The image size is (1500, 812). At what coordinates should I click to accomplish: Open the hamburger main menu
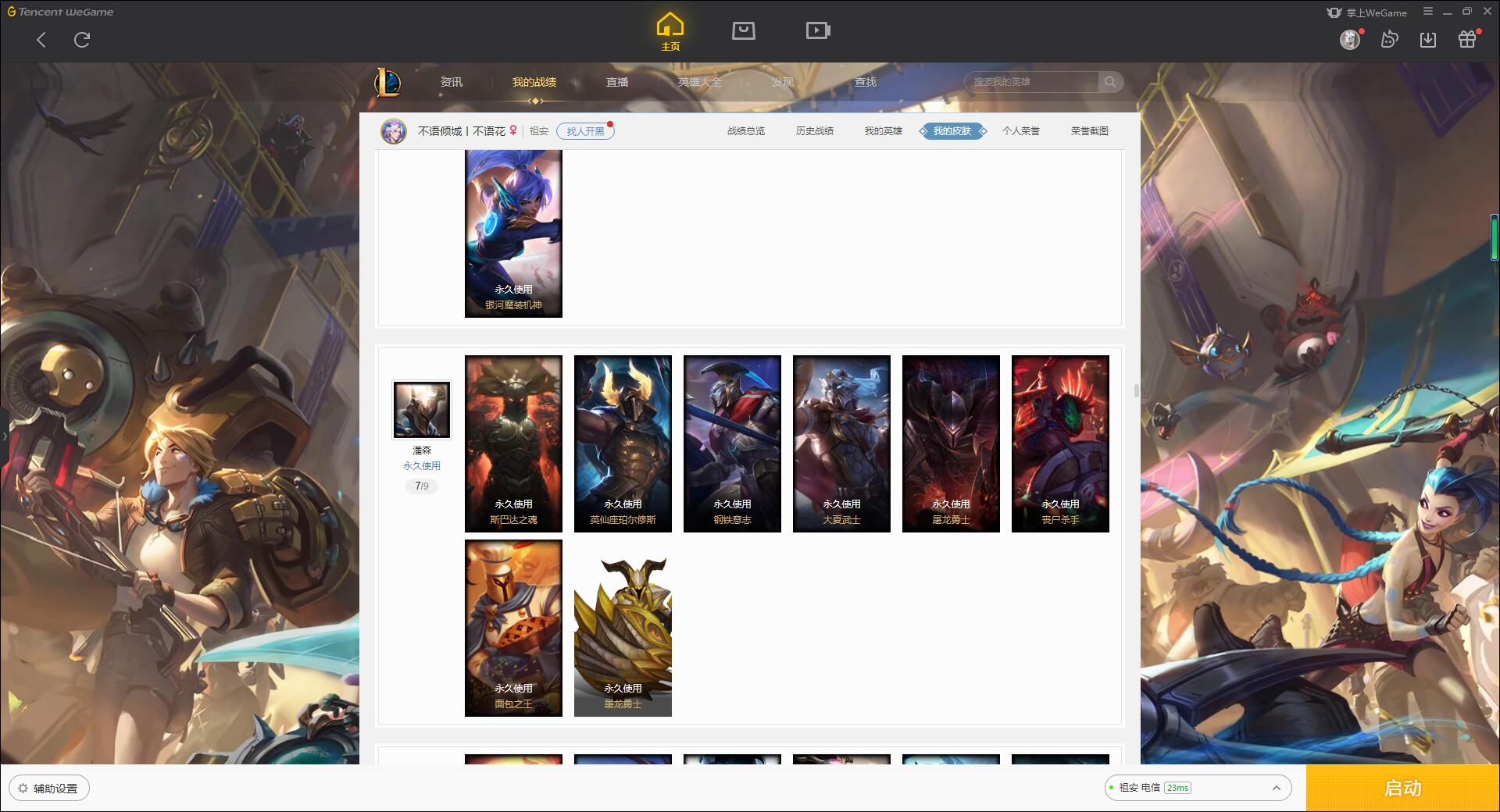[1428, 12]
